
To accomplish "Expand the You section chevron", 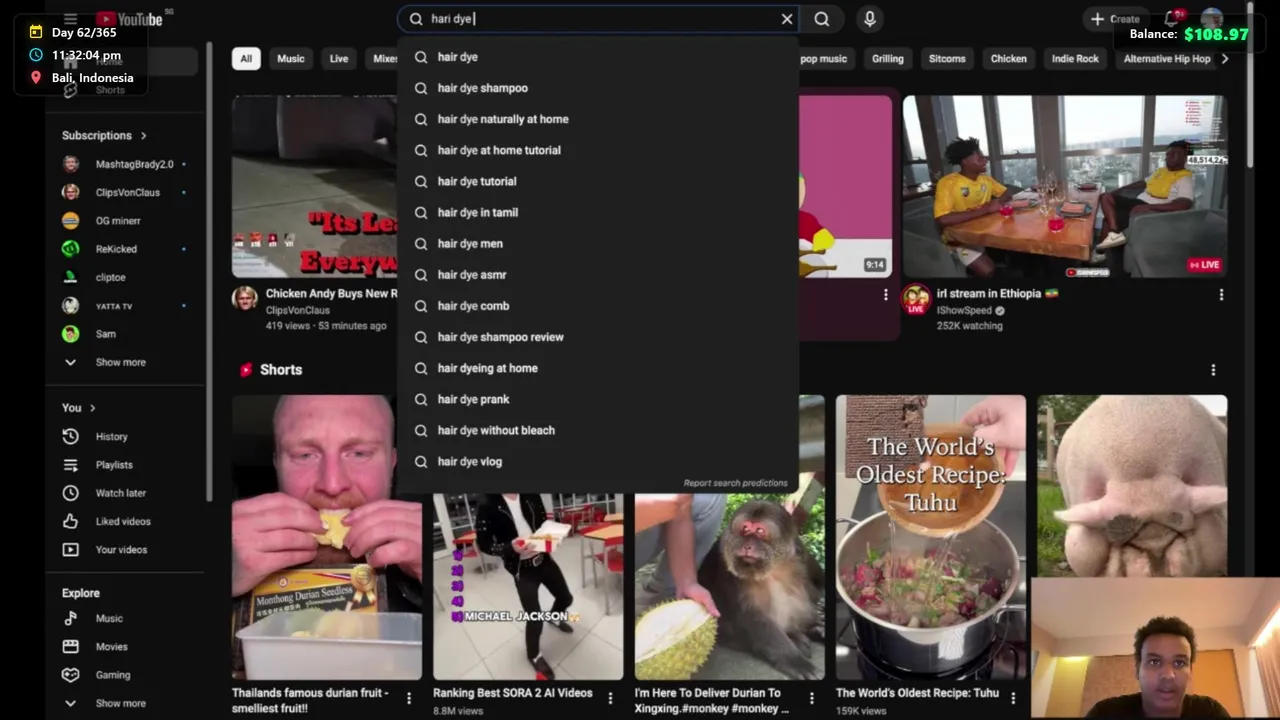I will (92, 408).
